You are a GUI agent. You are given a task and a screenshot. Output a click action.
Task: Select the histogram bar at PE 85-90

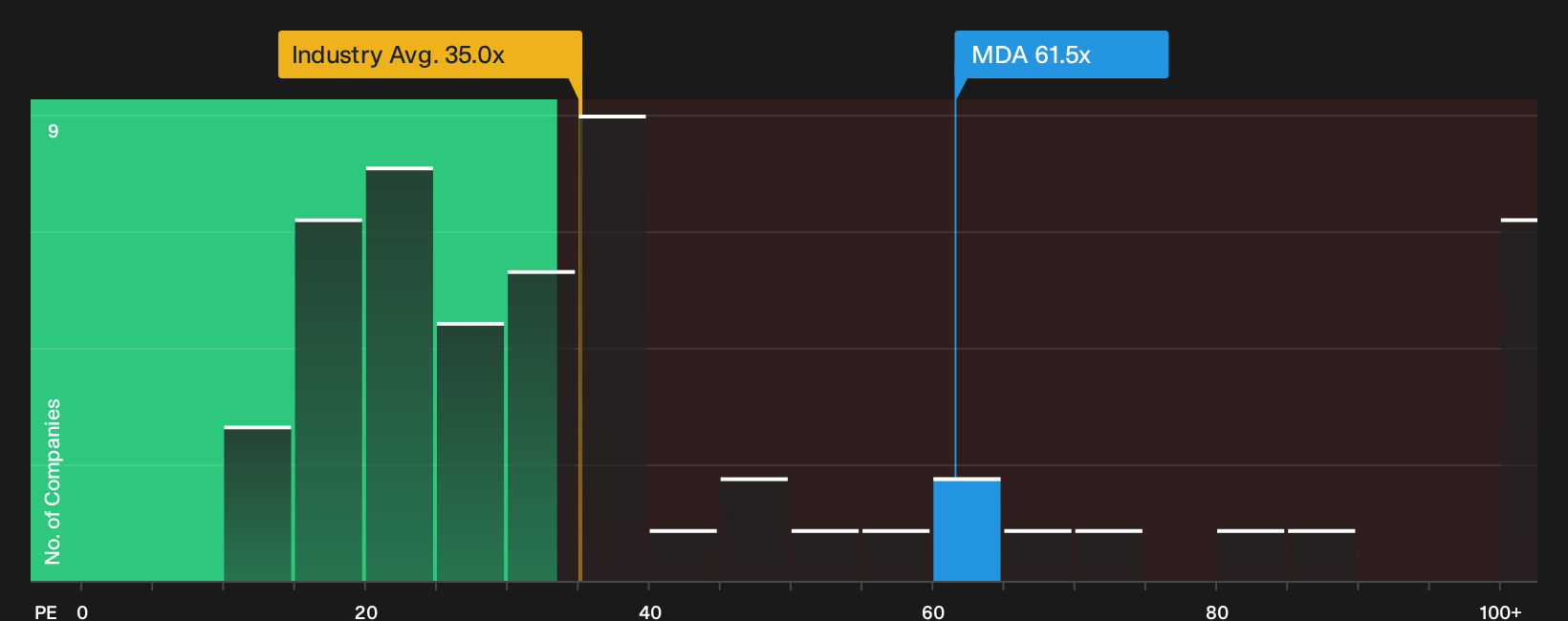point(1321,555)
